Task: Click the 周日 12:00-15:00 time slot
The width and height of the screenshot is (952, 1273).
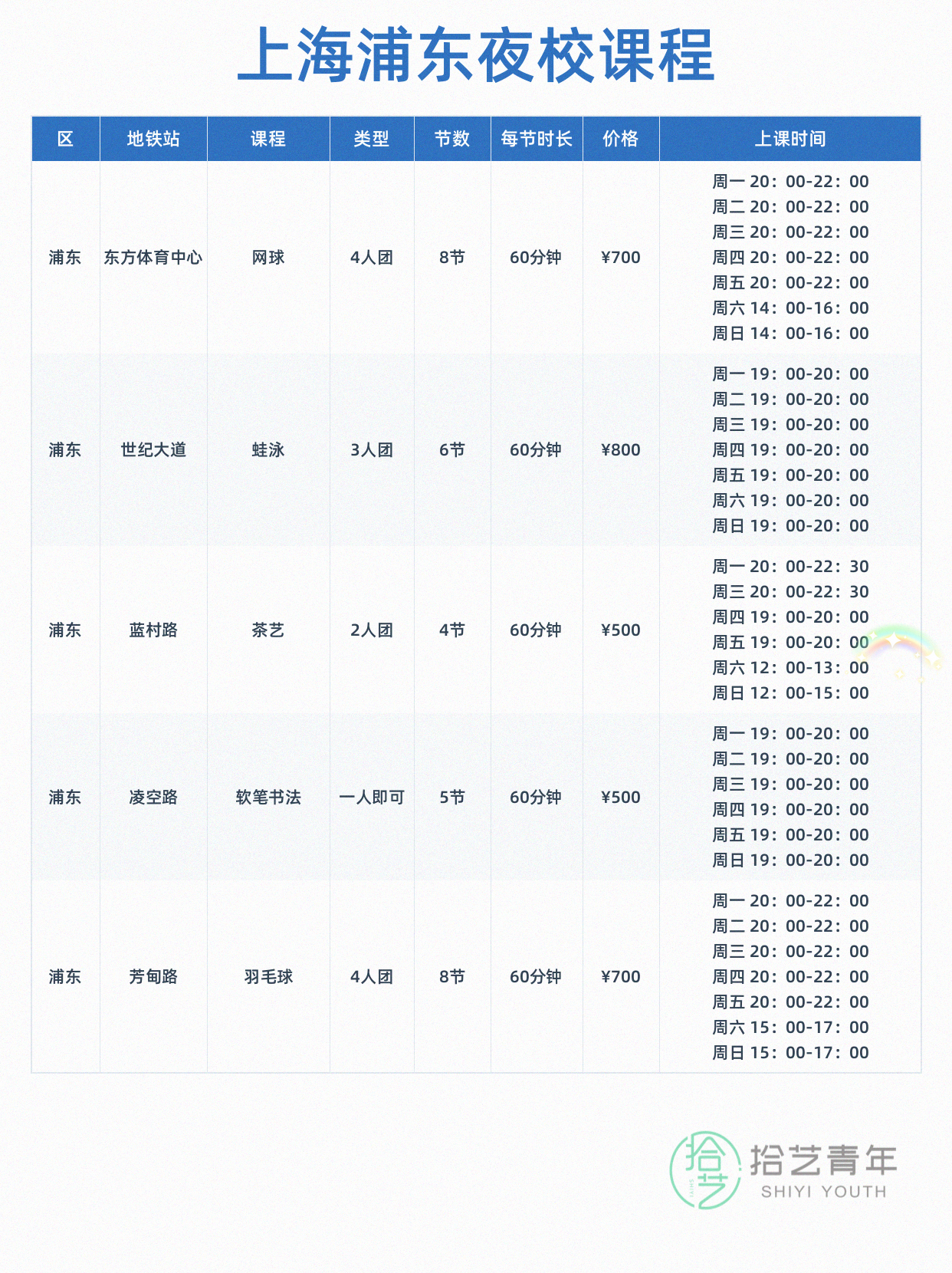Action: point(790,693)
